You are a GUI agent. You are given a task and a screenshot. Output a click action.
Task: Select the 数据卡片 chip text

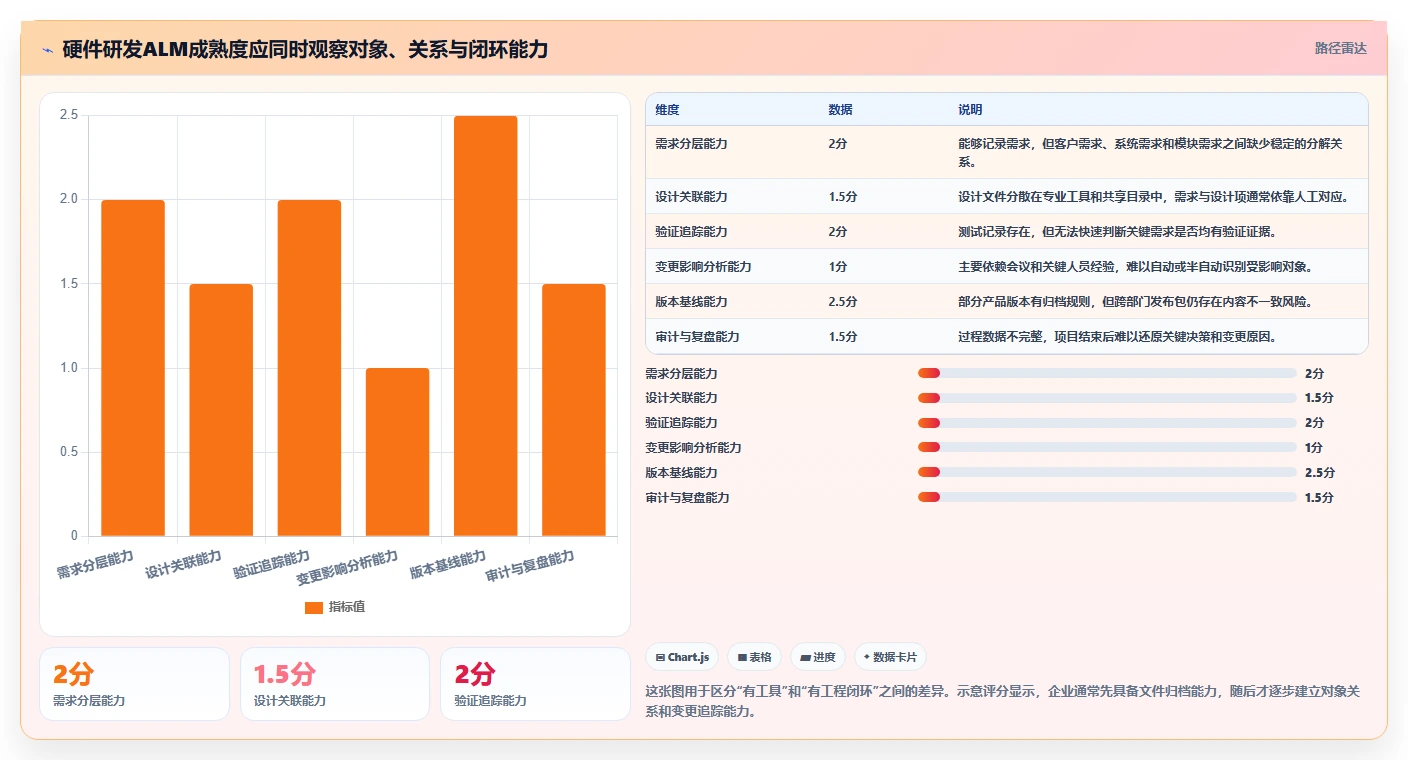[896, 657]
